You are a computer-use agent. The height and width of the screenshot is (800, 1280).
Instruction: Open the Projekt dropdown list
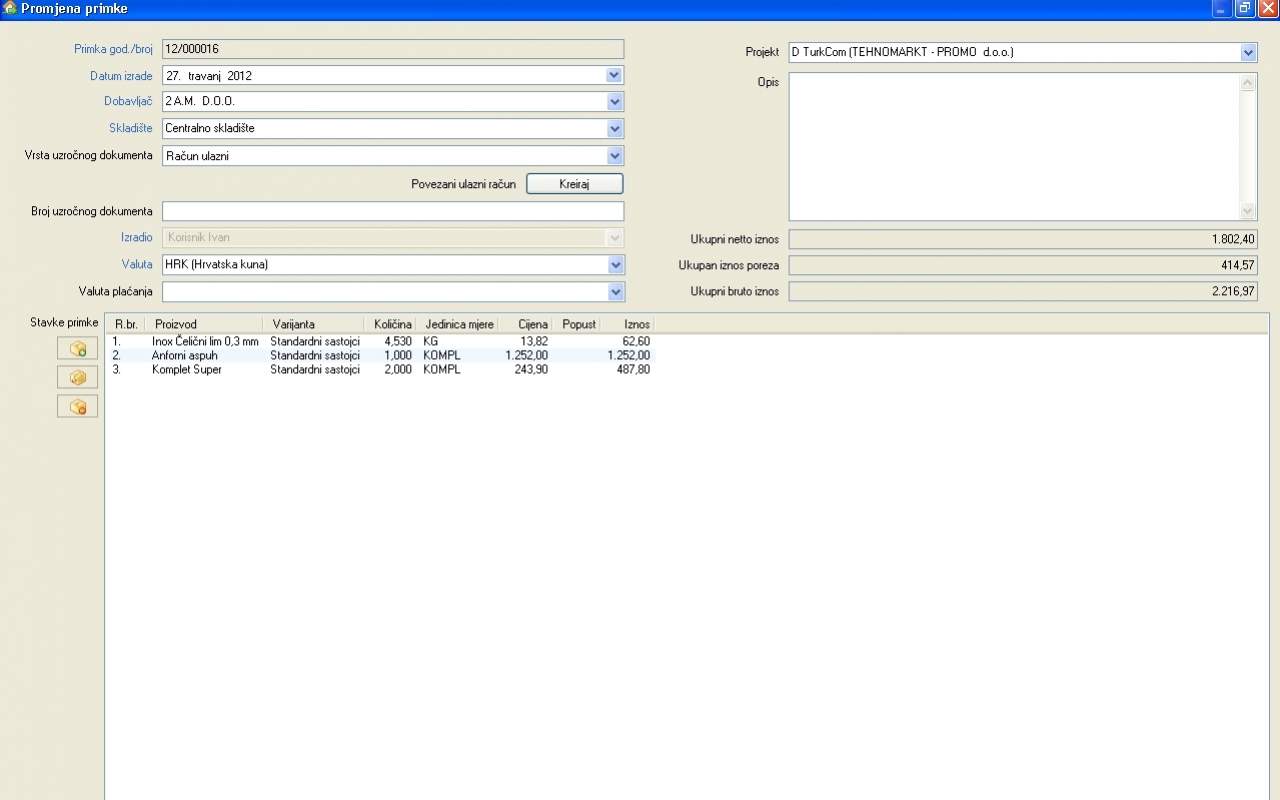click(x=1248, y=52)
